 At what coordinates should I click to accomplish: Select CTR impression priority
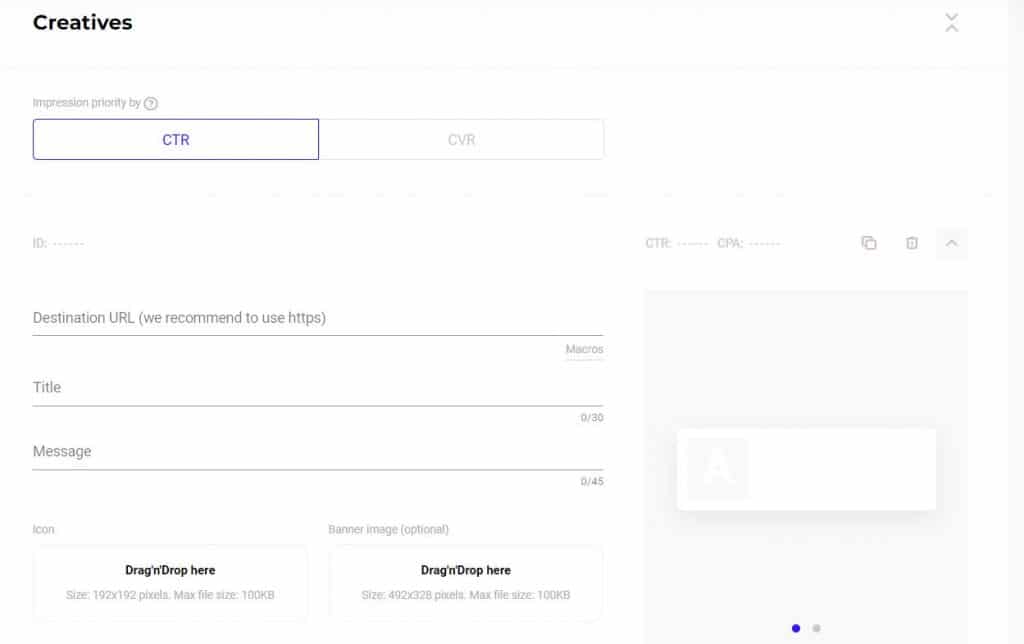(176, 139)
